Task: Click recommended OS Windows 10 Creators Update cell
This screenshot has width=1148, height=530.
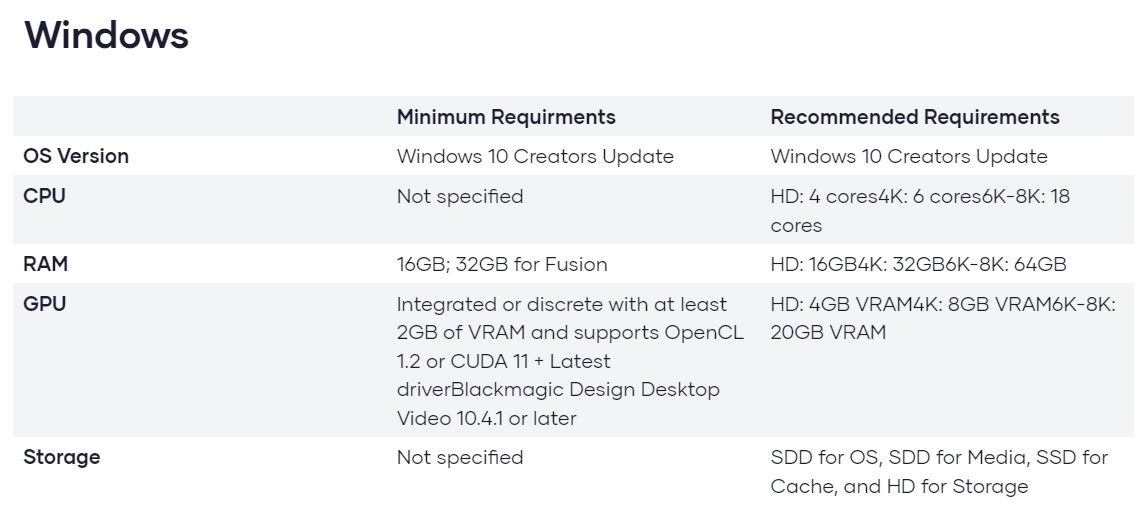Action: click(x=909, y=156)
